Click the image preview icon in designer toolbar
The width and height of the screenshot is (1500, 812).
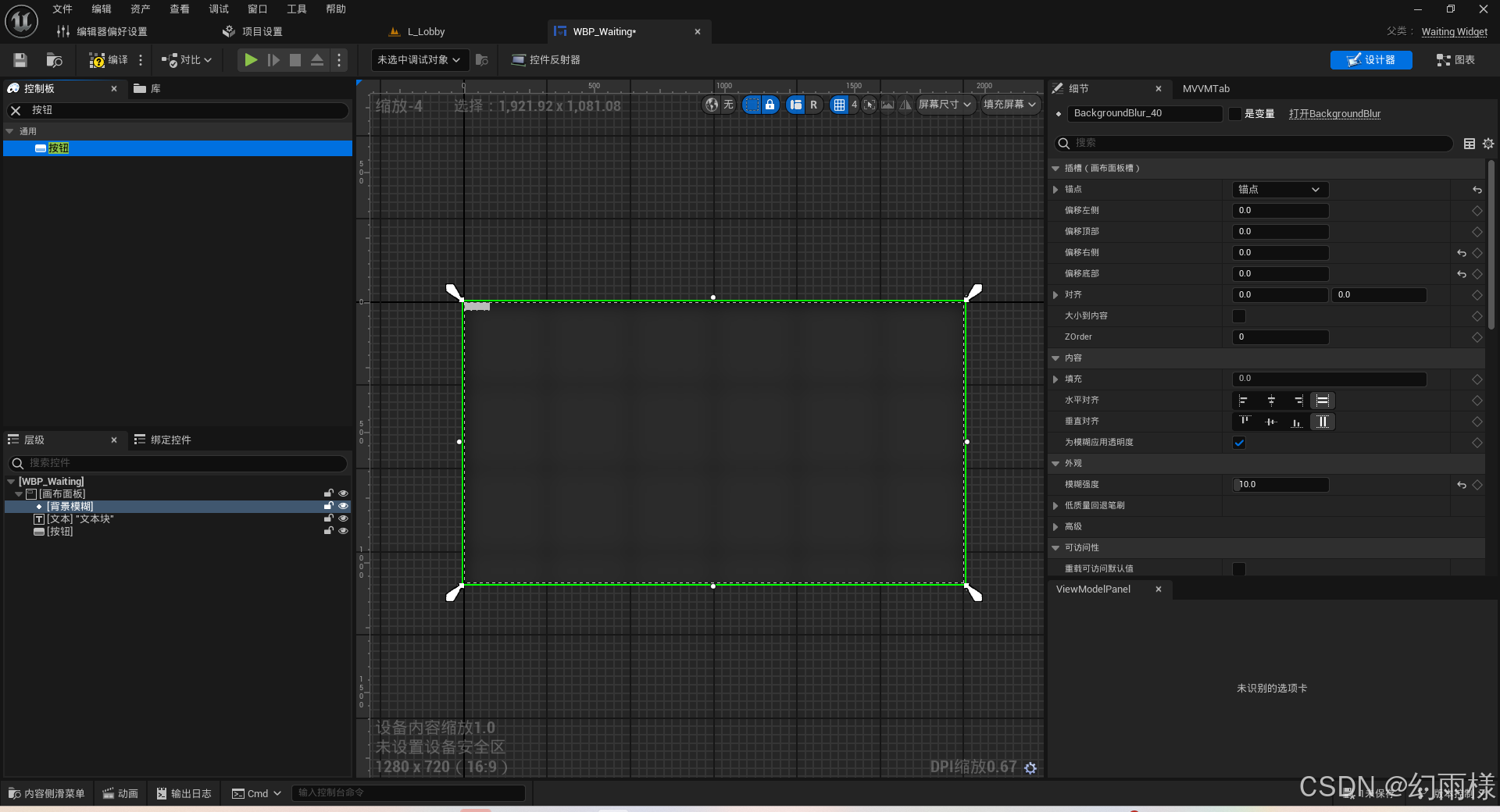click(x=887, y=105)
